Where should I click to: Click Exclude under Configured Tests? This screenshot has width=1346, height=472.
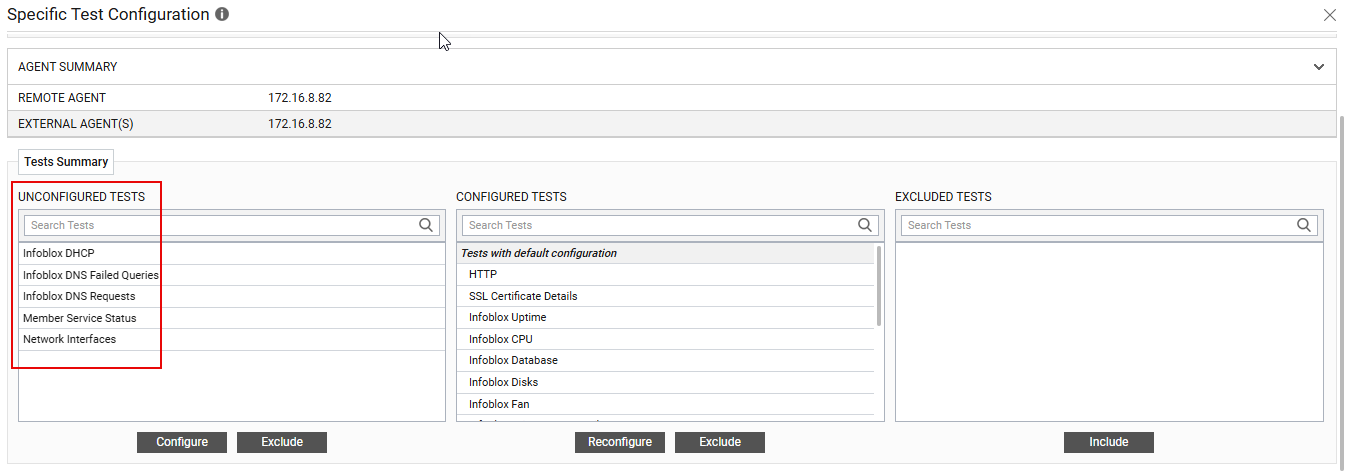(719, 442)
